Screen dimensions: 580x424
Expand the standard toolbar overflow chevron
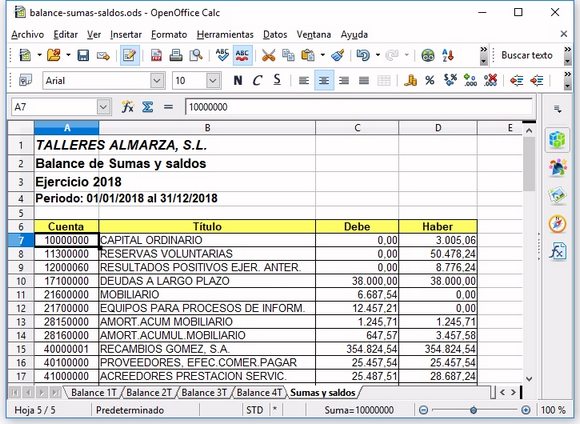pos(483,55)
